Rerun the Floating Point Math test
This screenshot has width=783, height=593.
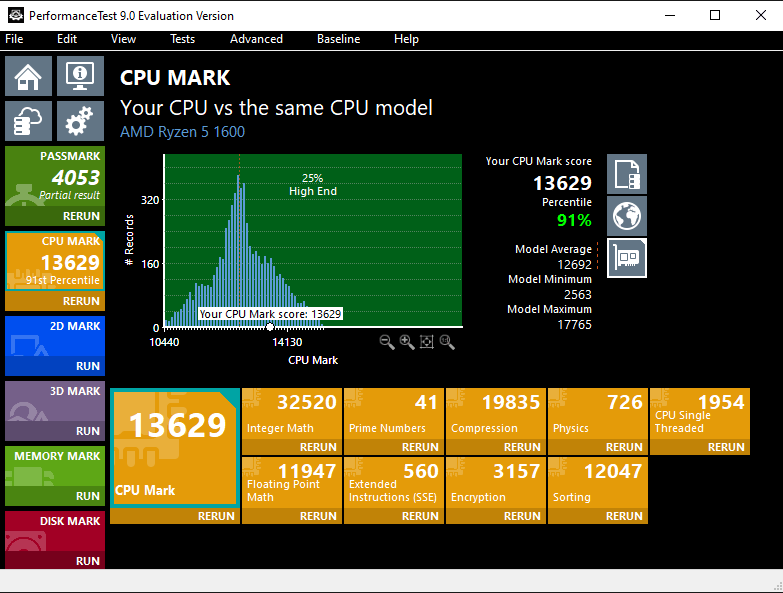pyautogui.click(x=292, y=516)
